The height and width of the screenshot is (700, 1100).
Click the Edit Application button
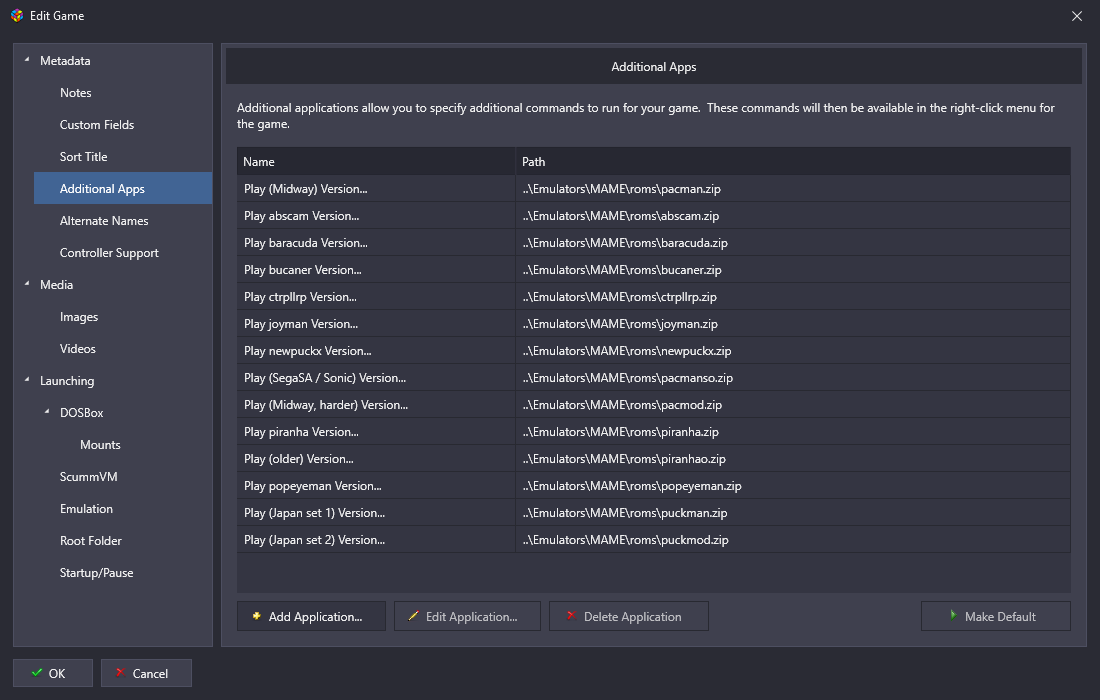click(x=467, y=616)
